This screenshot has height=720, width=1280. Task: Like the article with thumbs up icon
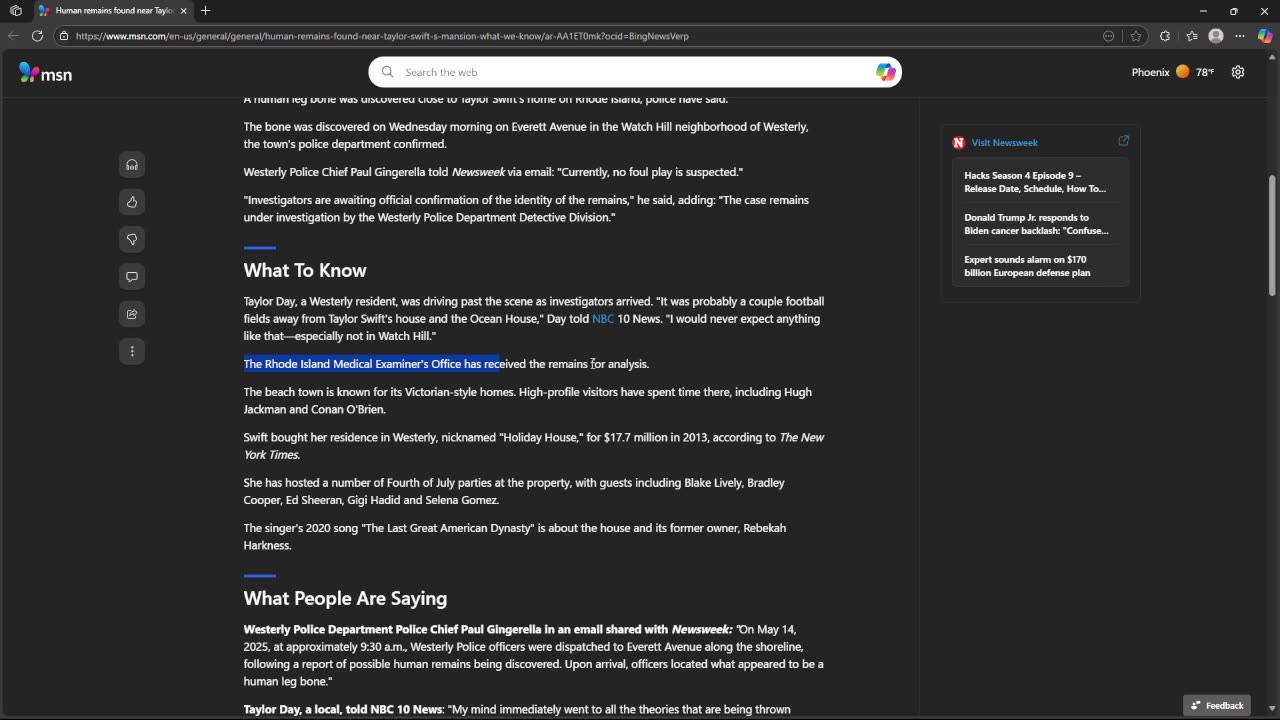click(132, 202)
